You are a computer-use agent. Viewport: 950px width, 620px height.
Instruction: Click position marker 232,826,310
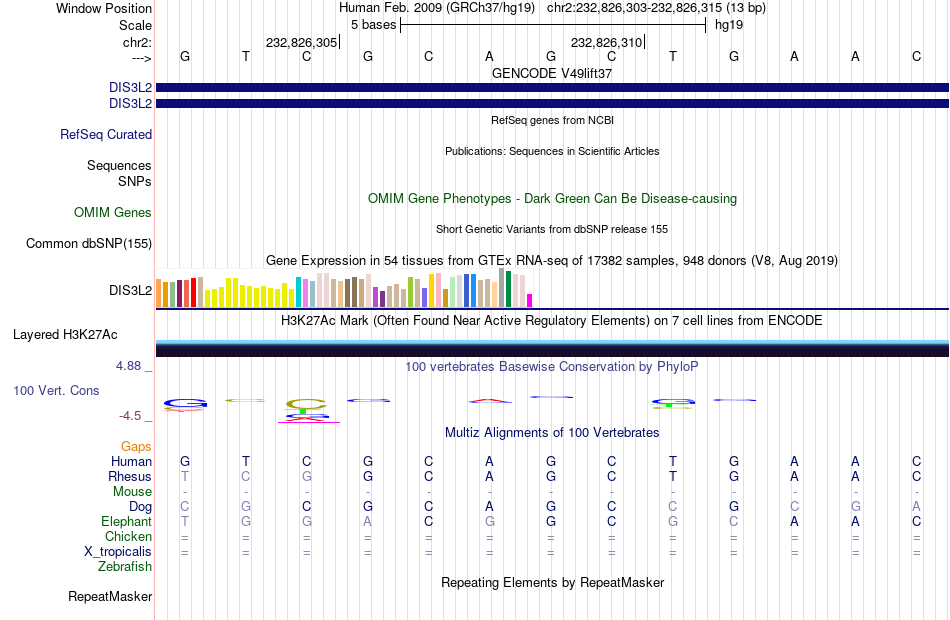click(x=606, y=42)
